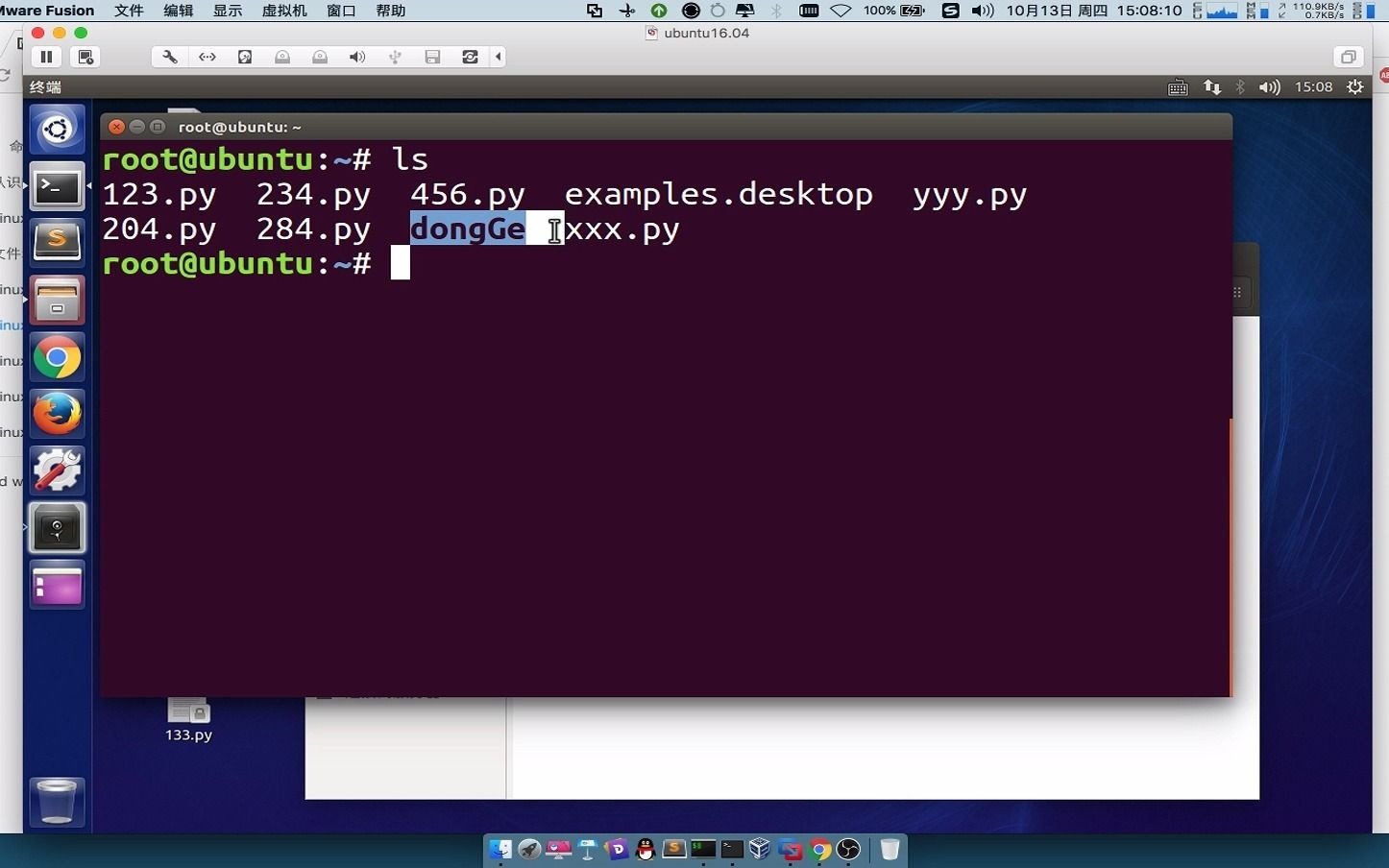Open the 虚拟机 menu
This screenshot has height=868, width=1389.
[x=284, y=11]
